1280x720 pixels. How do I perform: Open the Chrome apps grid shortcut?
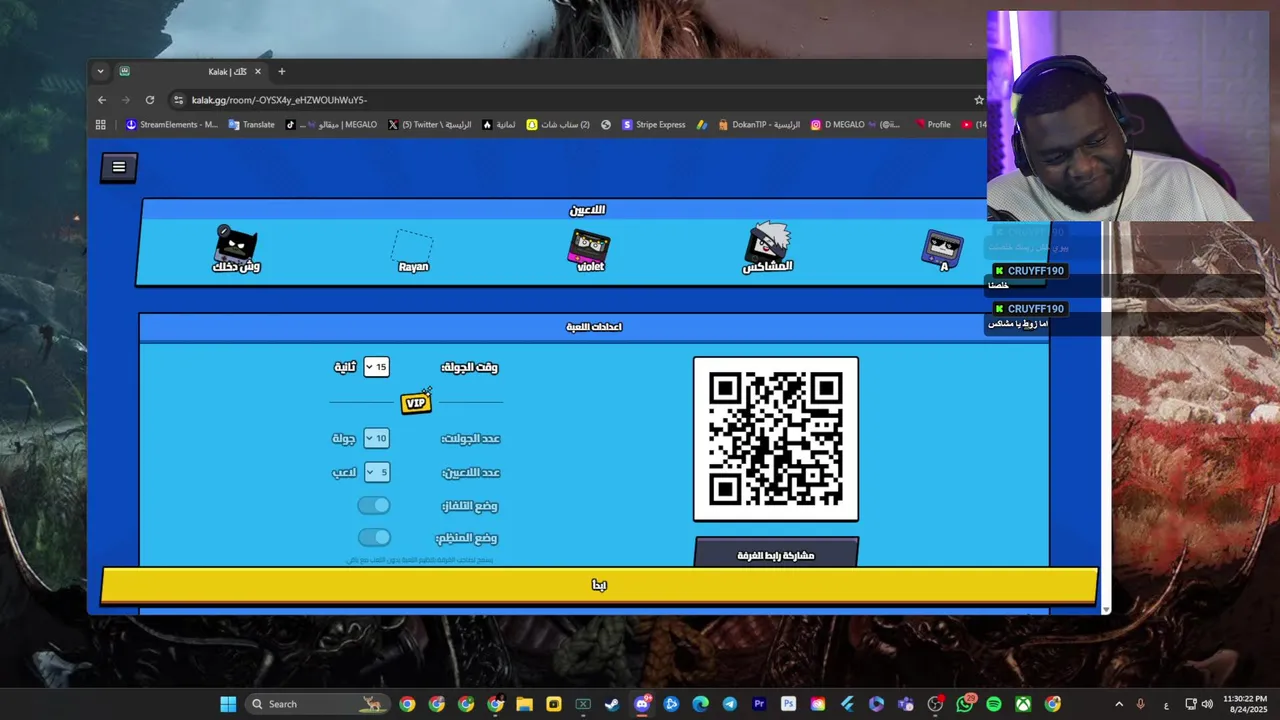point(101,125)
